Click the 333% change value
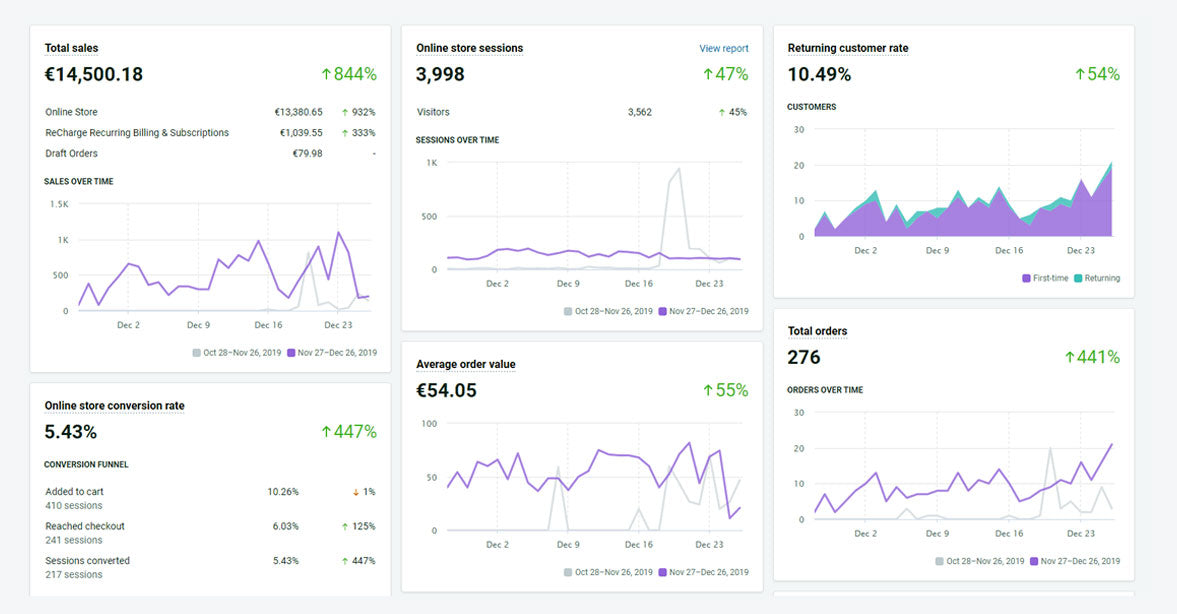 (363, 133)
